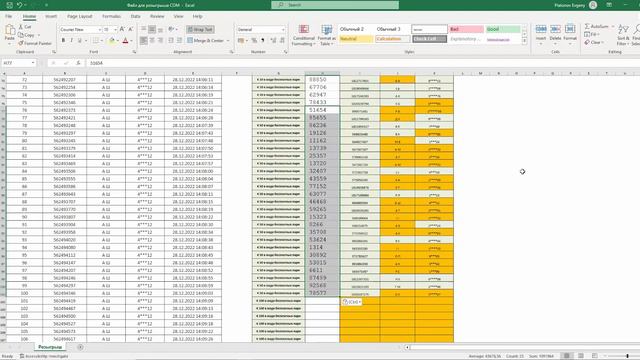
Task: Select the cell containing 51454
Action: click(322, 110)
